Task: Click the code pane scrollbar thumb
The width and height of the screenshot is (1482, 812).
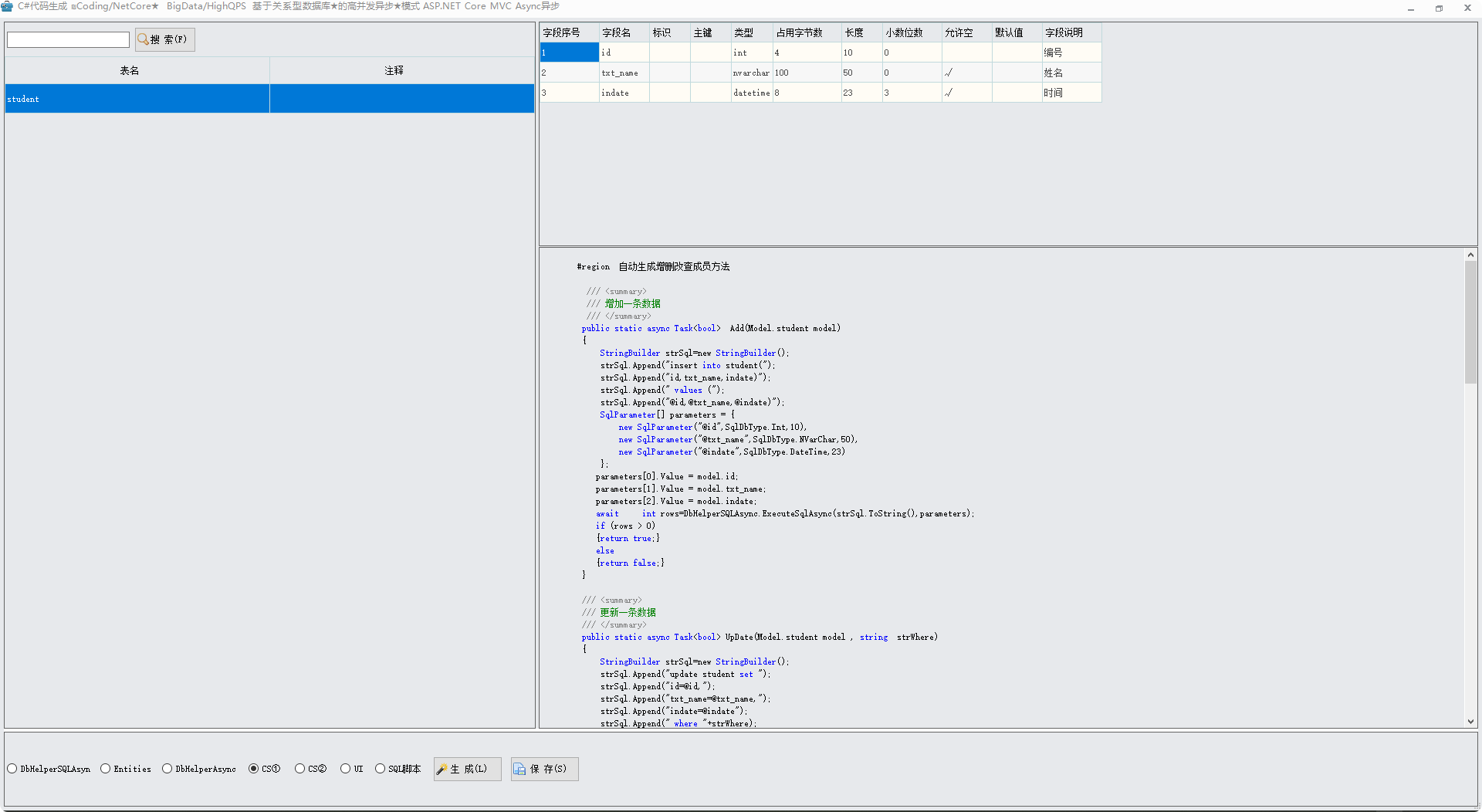Action: 1470,322
